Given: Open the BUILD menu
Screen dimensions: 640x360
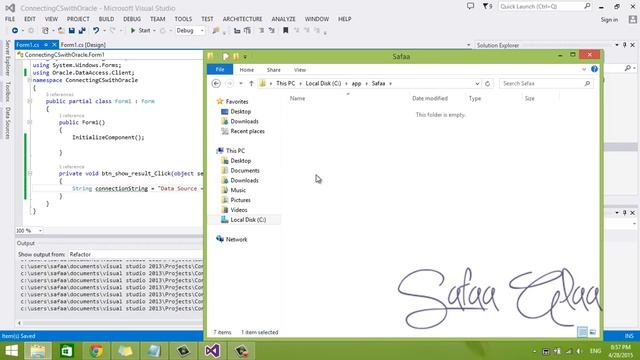Looking at the screenshot, I should (x=107, y=19).
